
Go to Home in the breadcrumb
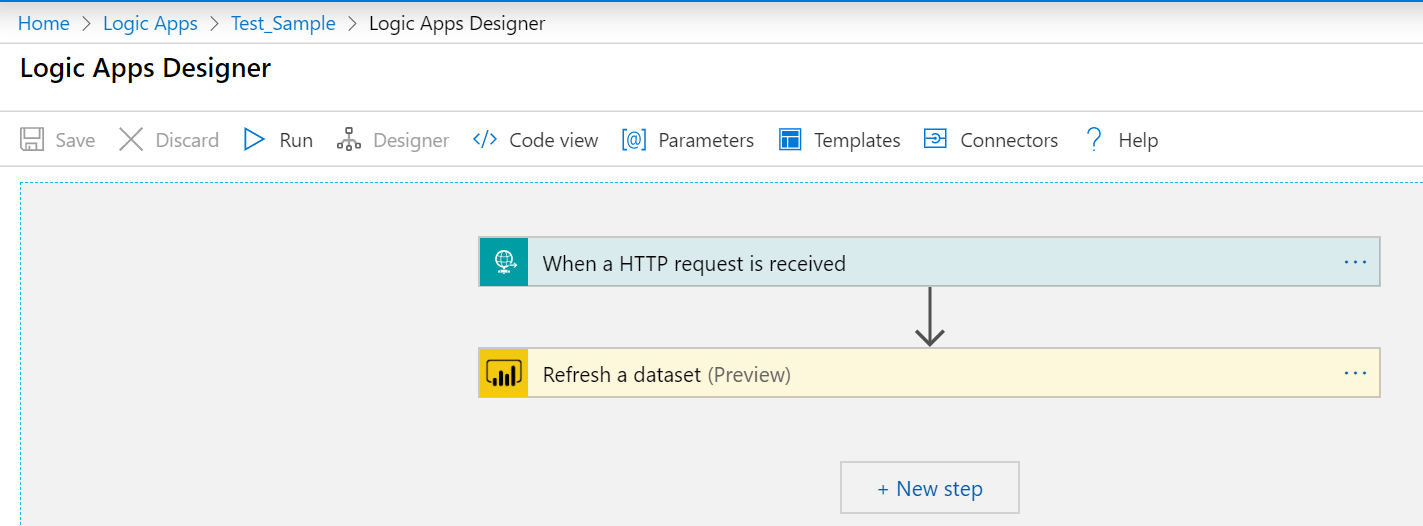(x=44, y=24)
